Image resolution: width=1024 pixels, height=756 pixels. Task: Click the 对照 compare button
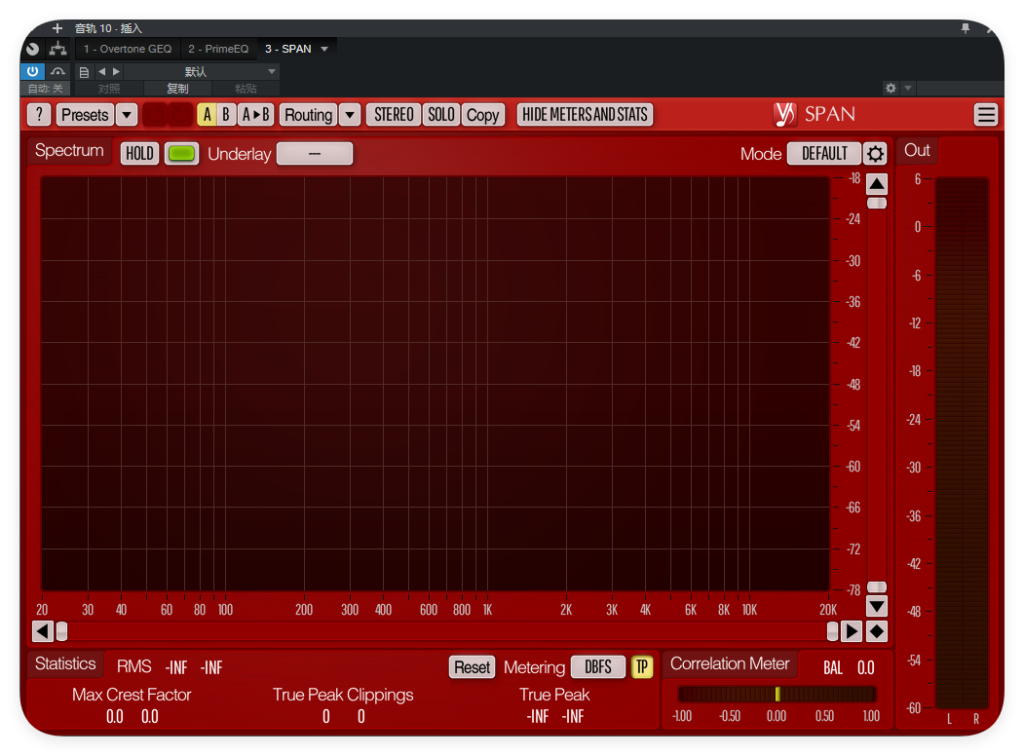tap(109, 88)
